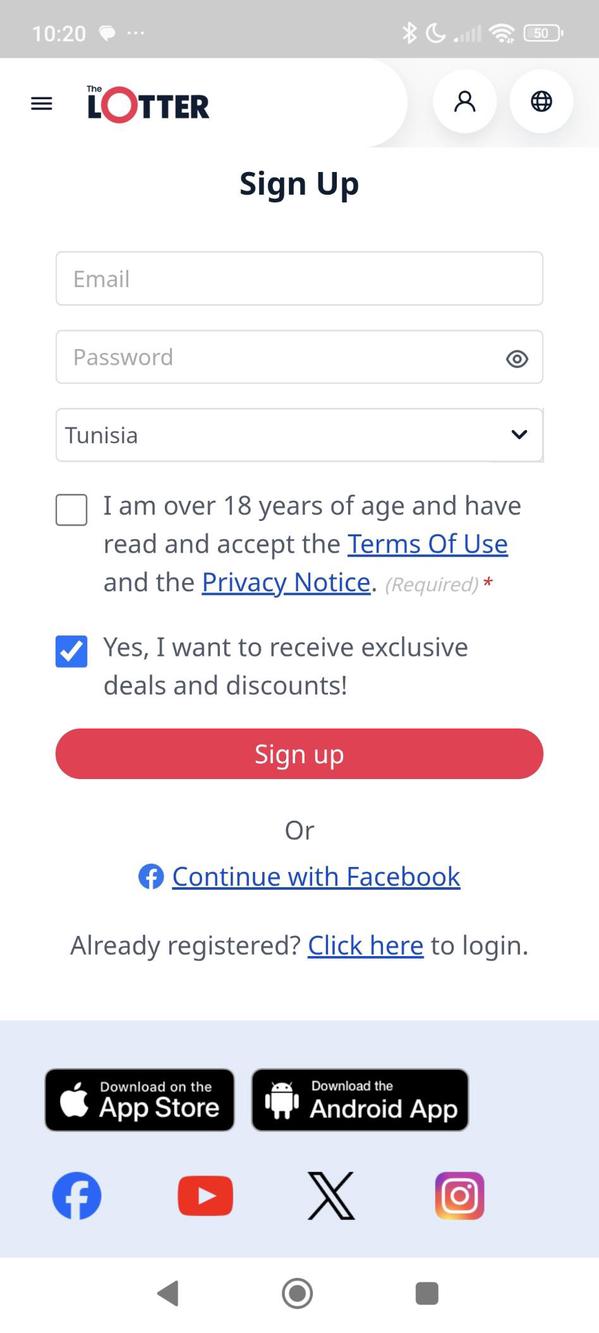Click the X social media icon

pos(330,1195)
